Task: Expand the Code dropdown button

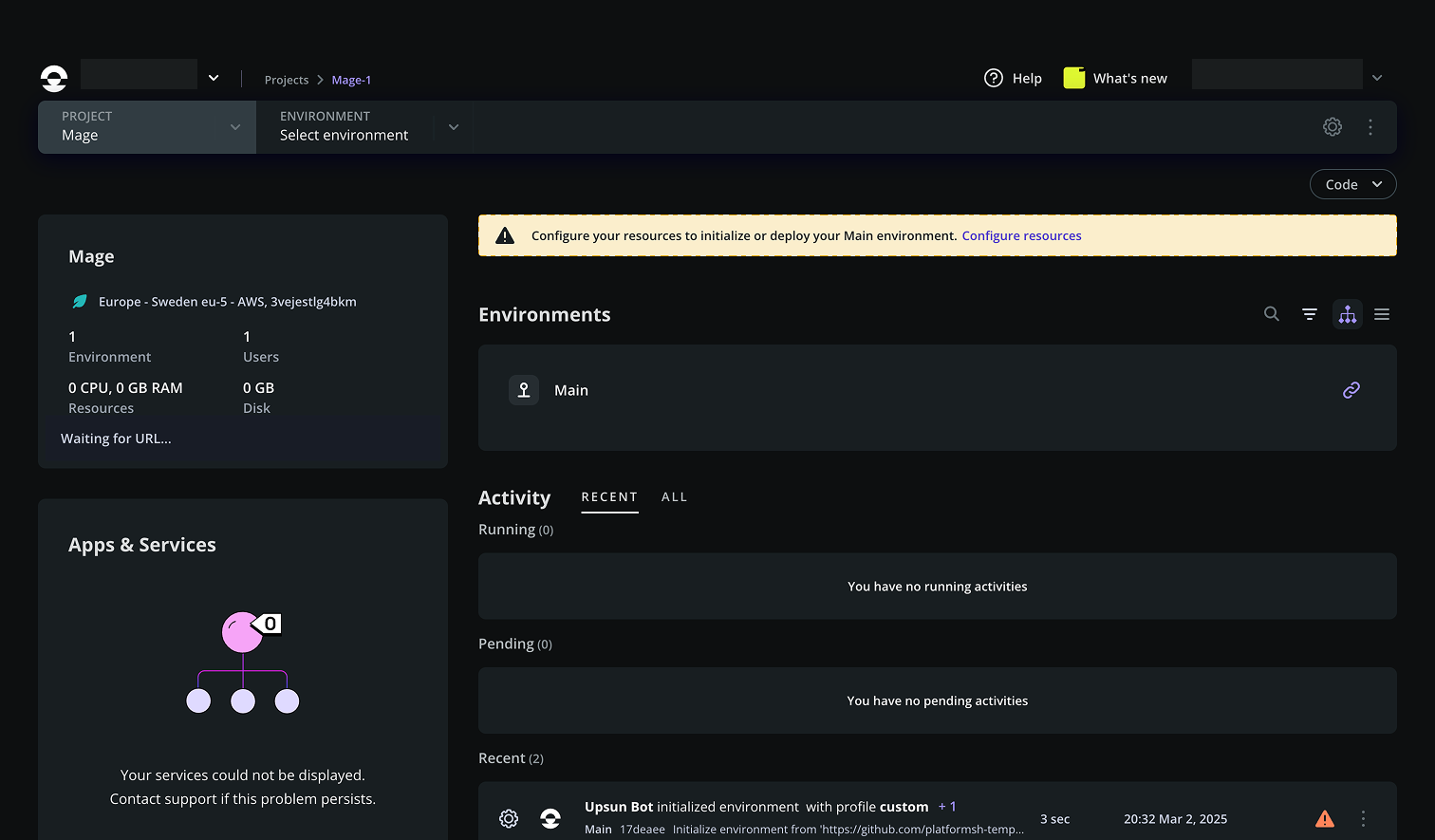Action: click(1353, 184)
